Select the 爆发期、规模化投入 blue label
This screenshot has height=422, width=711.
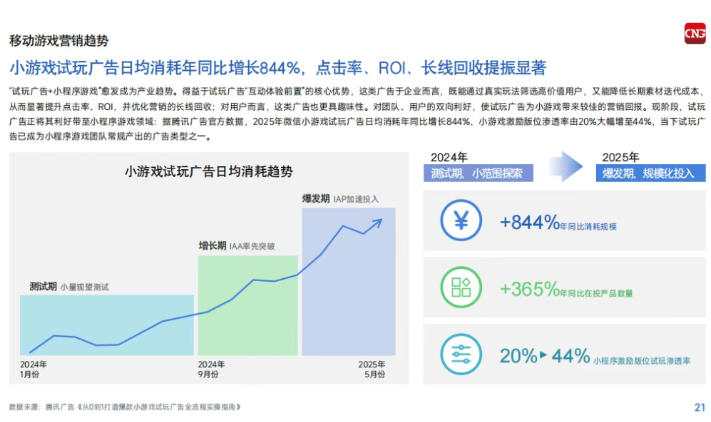(647, 173)
